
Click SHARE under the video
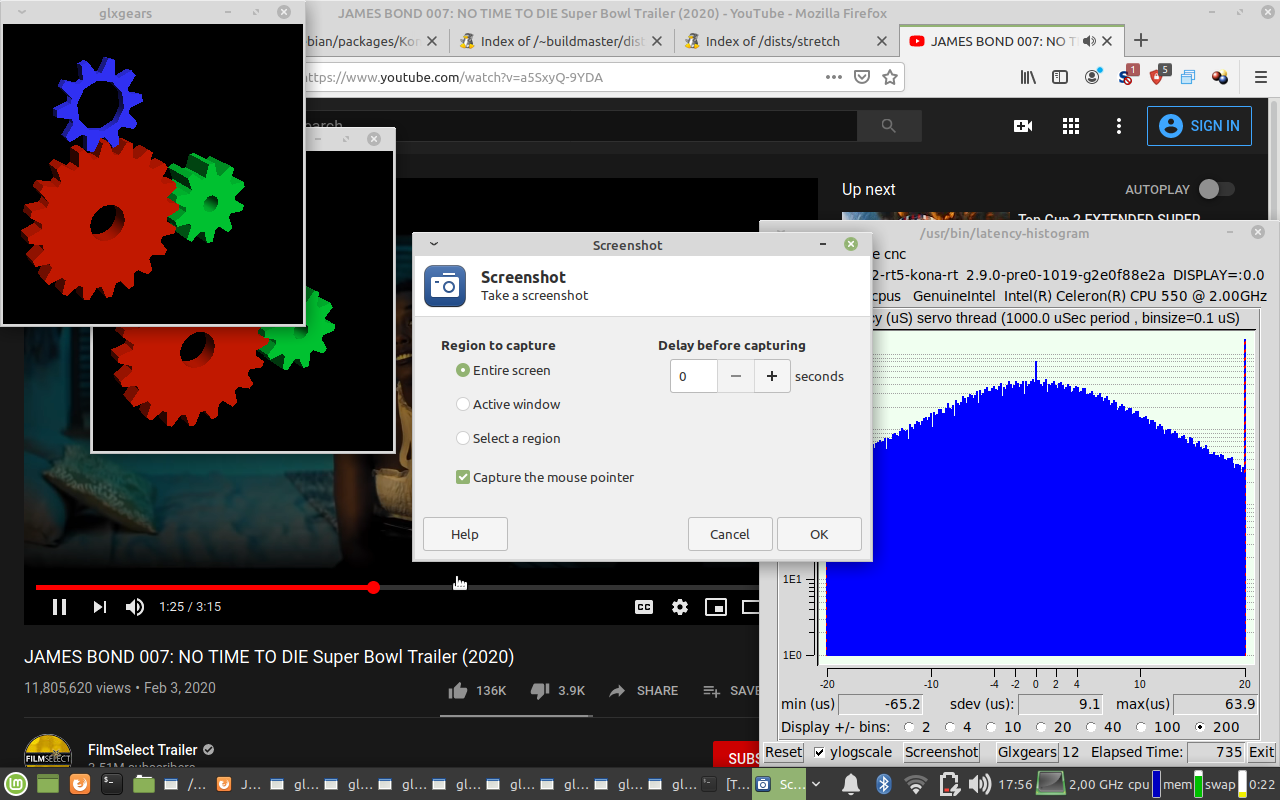[x=644, y=691]
